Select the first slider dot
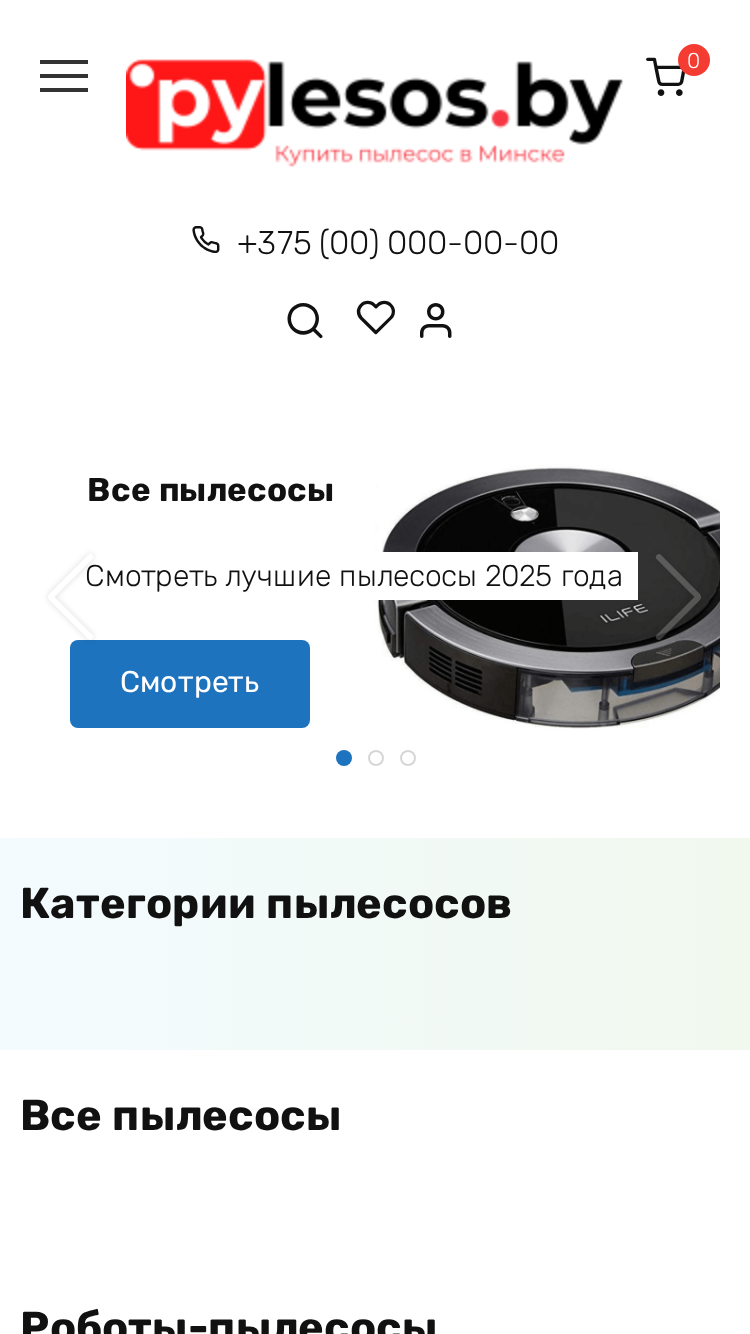This screenshot has height=1334, width=750. tap(344, 758)
